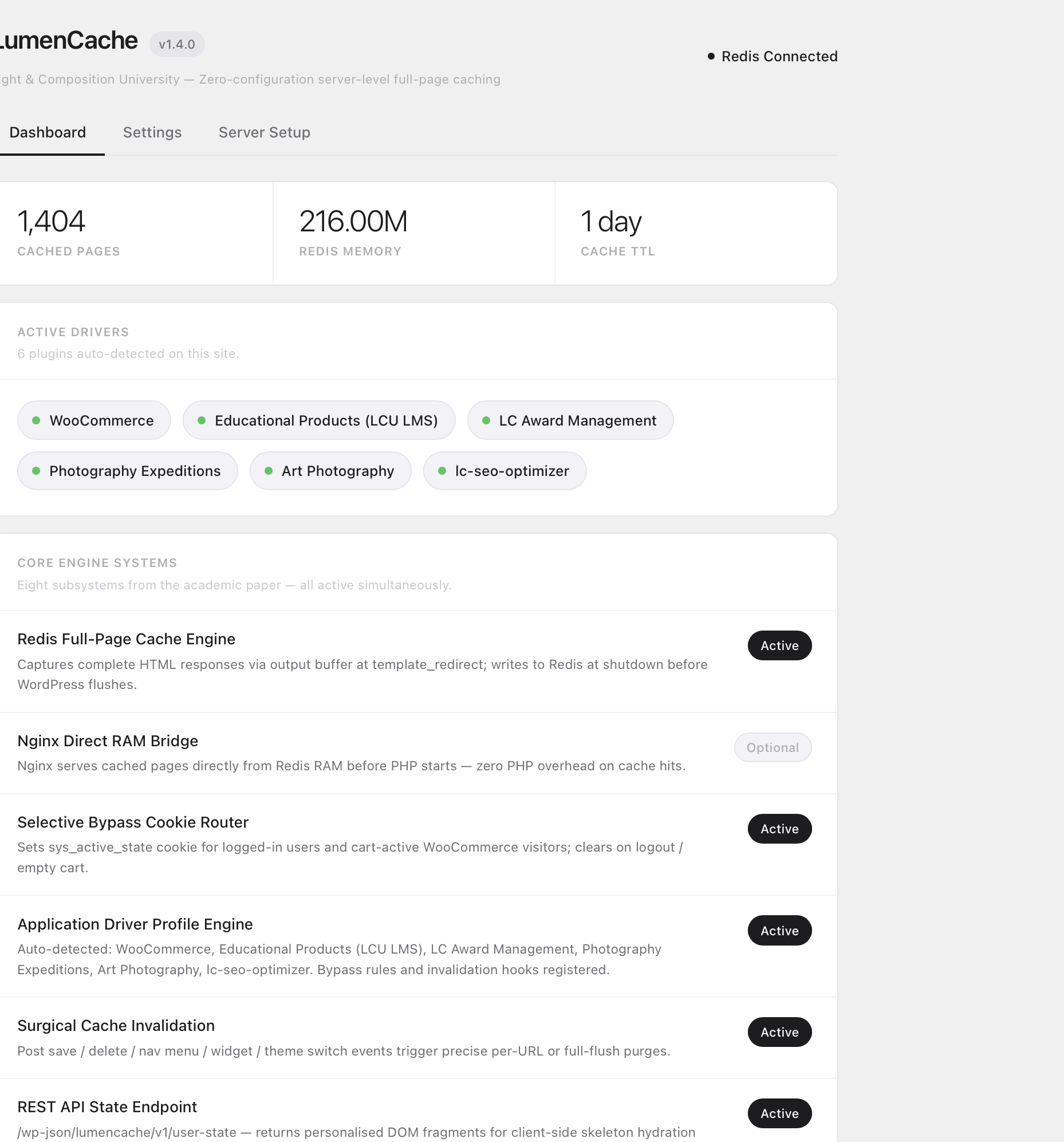
Task: Select the lc-seo-optimizer driver chip
Action: click(505, 471)
